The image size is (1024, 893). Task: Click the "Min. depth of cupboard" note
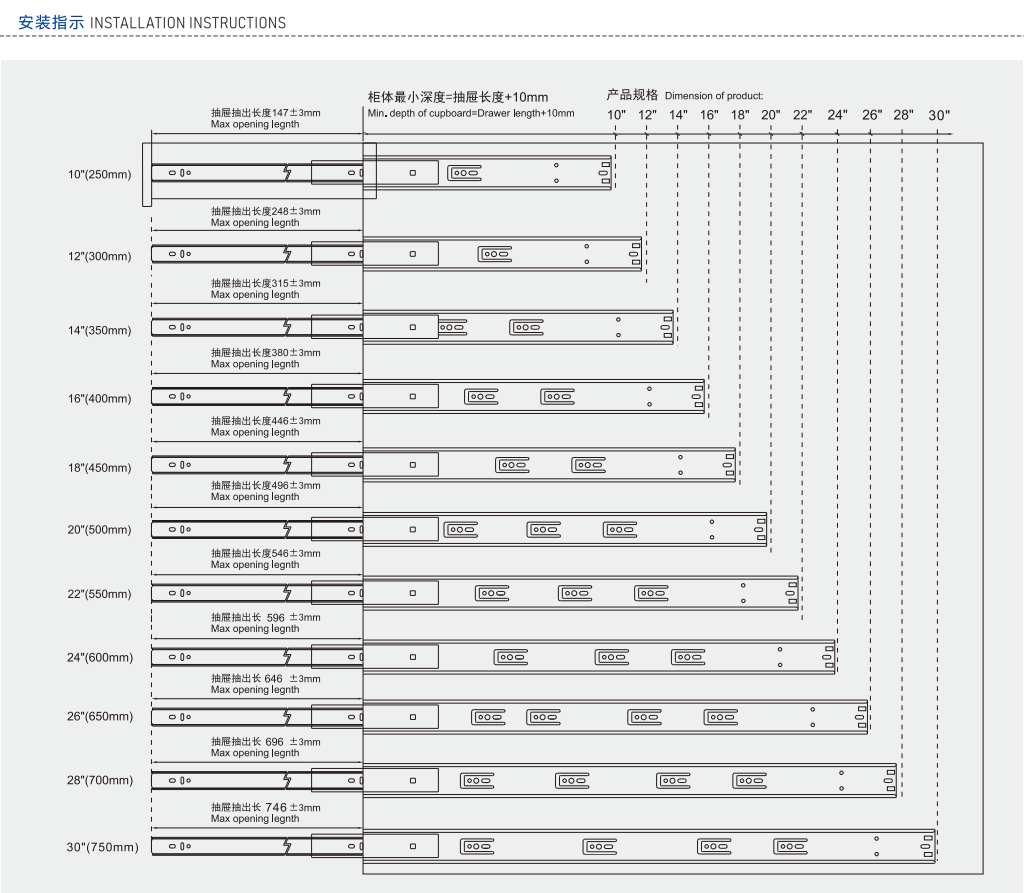[470, 113]
